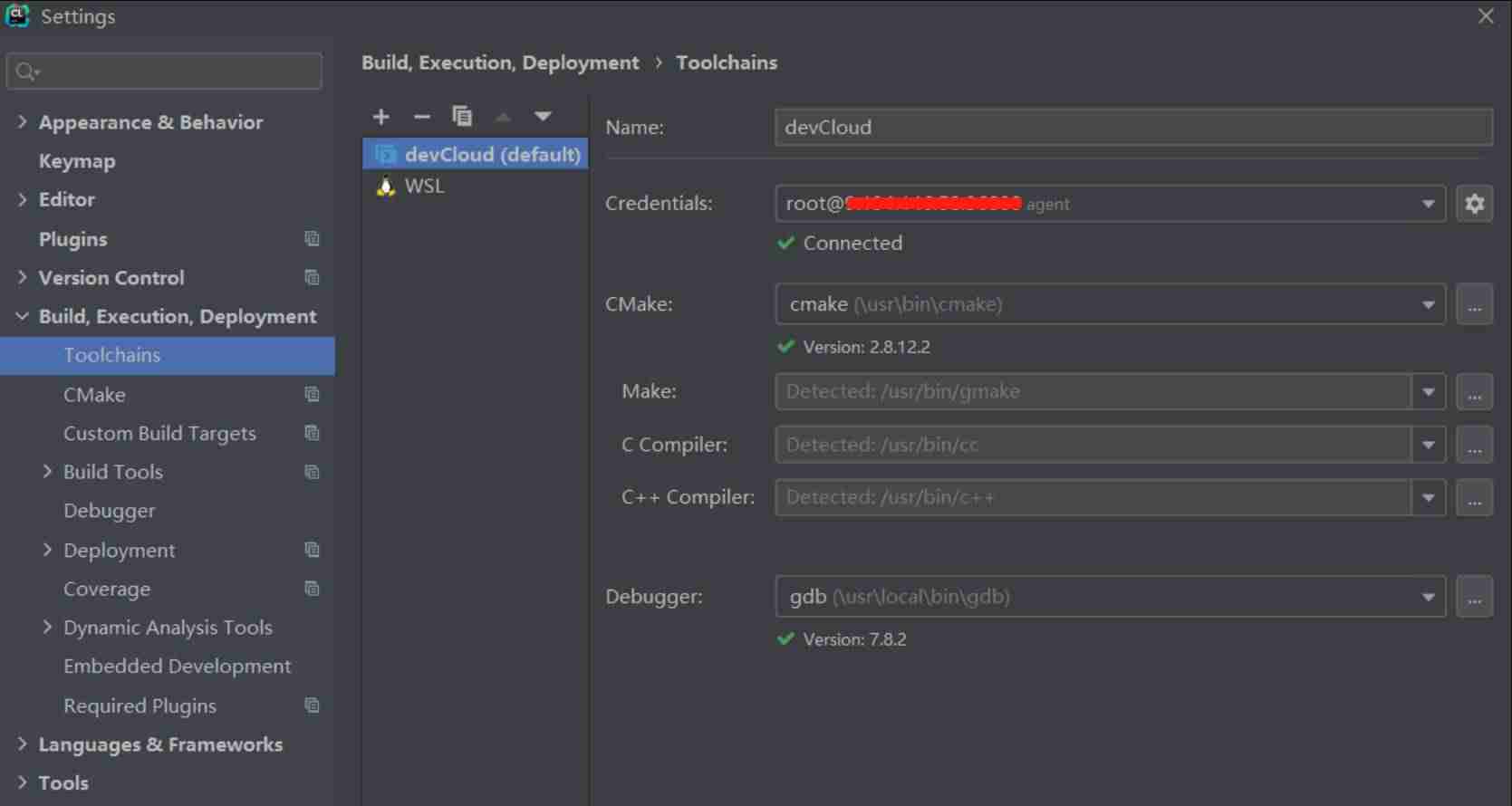The height and width of the screenshot is (806, 1512).
Task: Browse for CMake executable
Action: (1475, 304)
